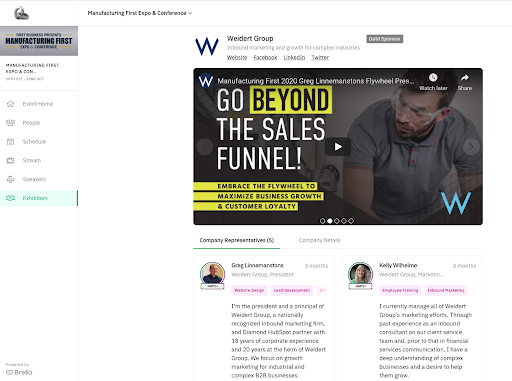The image size is (512, 381).
Task: Open the Twitter link
Action: [x=320, y=58]
